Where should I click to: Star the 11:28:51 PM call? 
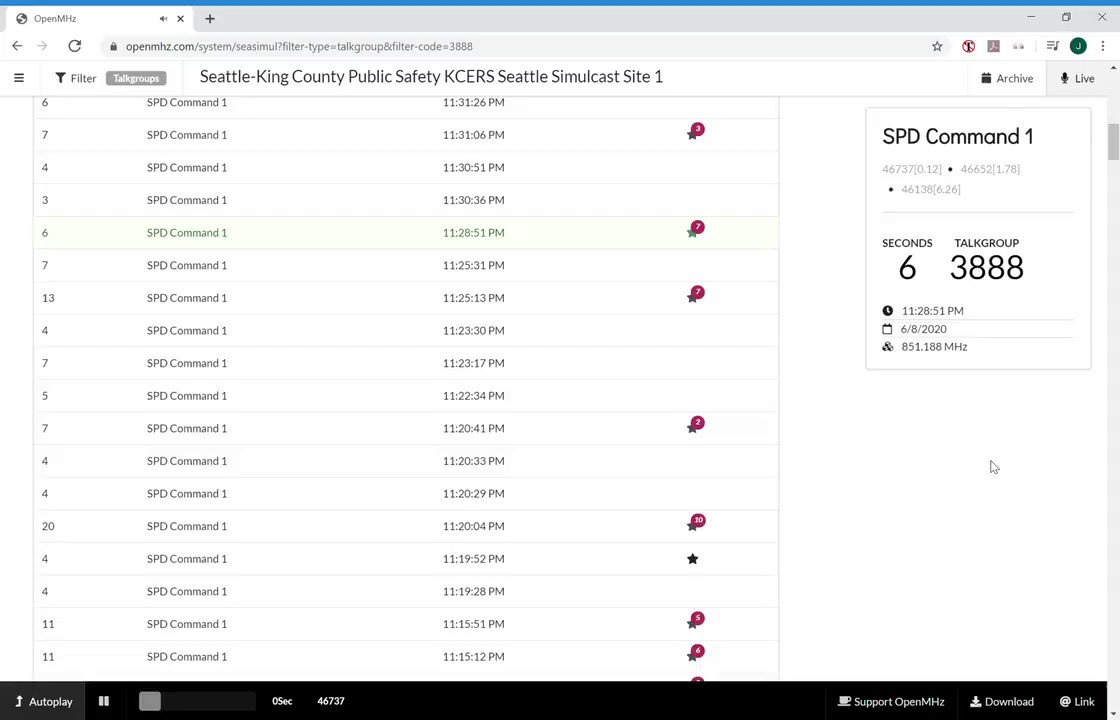pyautogui.click(x=692, y=232)
